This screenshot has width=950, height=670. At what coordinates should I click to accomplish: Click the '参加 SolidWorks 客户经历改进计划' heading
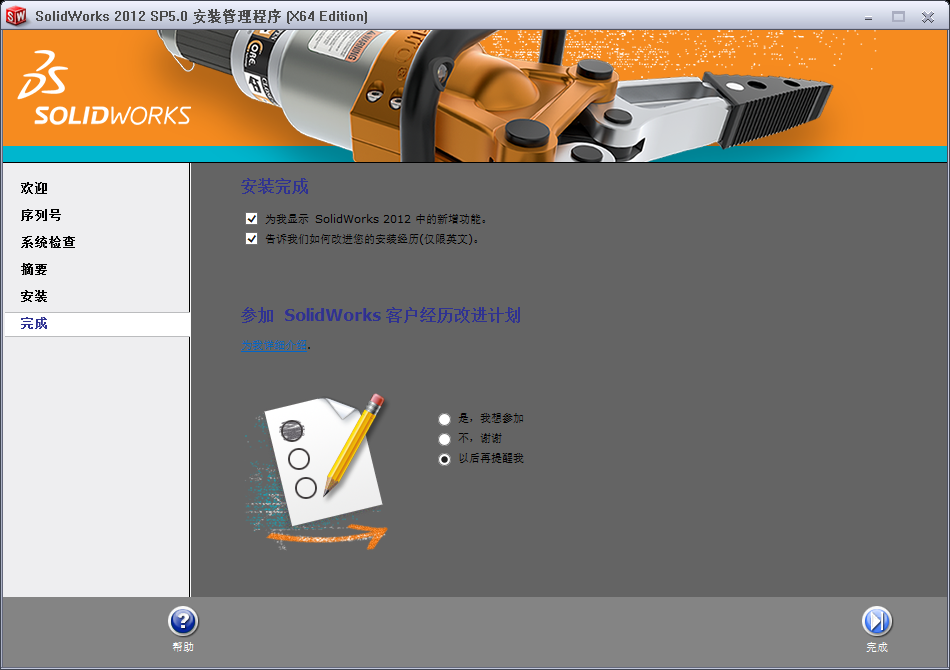pyautogui.click(x=380, y=315)
